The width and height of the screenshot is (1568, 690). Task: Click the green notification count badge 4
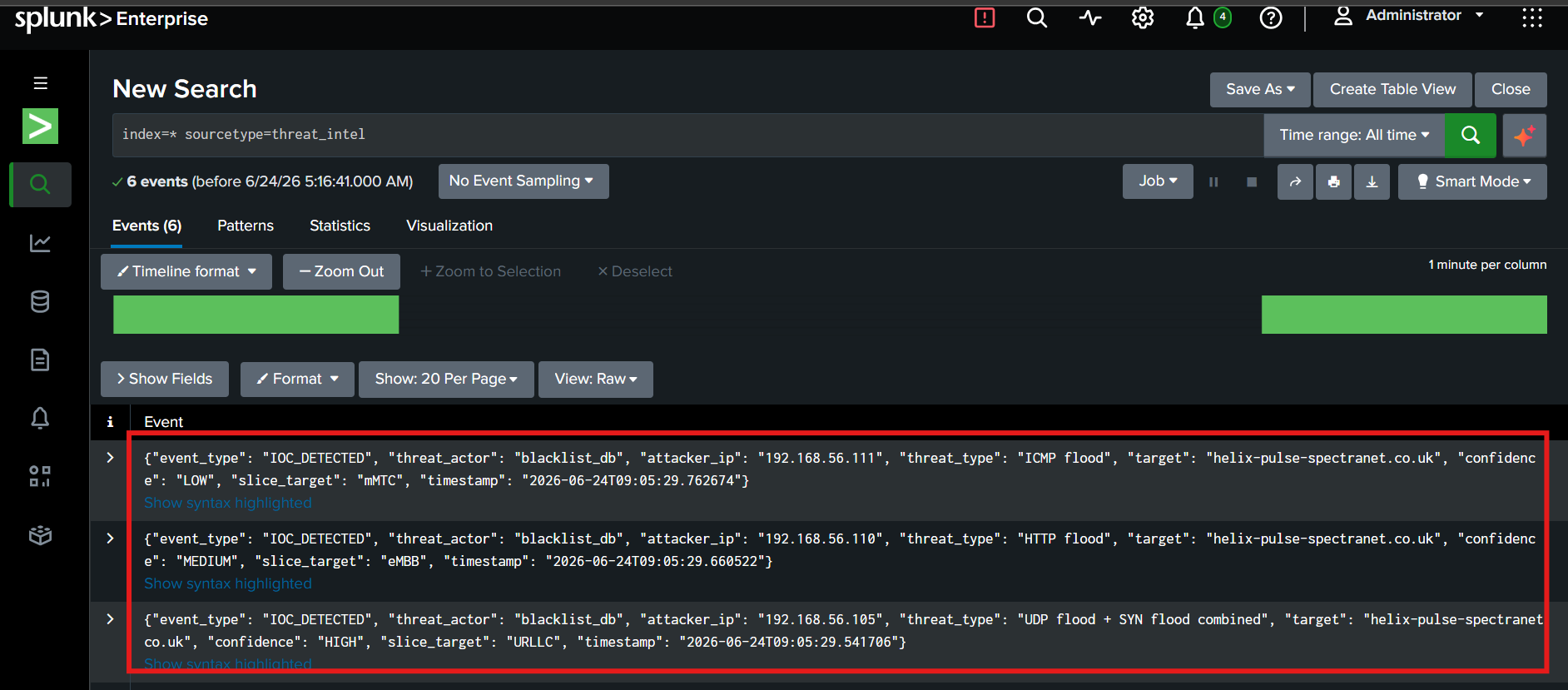(x=1223, y=17)
